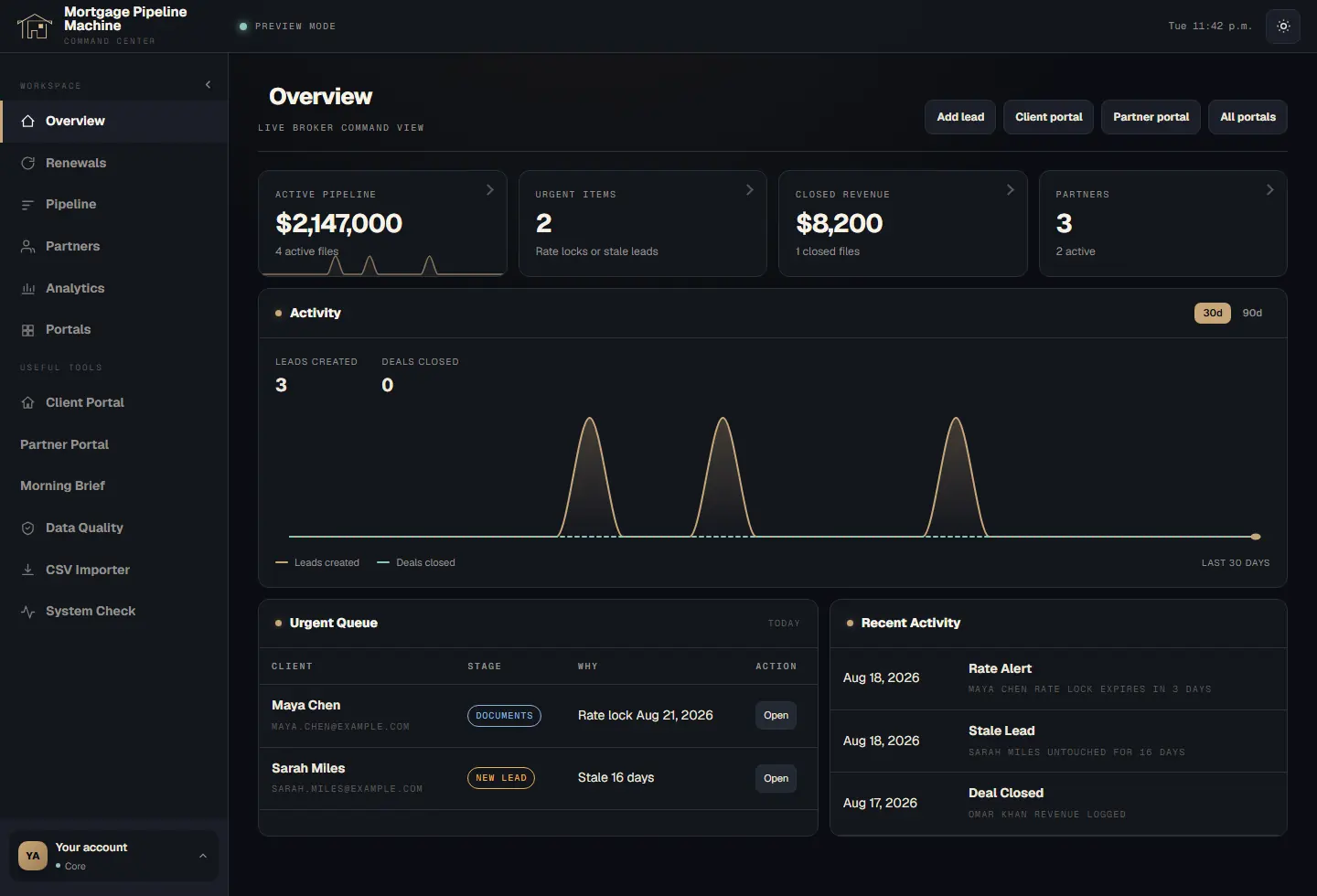Click the Client Portal house icon
The height and width of the screenshot is (896, 1317).
tap(27, 402)
